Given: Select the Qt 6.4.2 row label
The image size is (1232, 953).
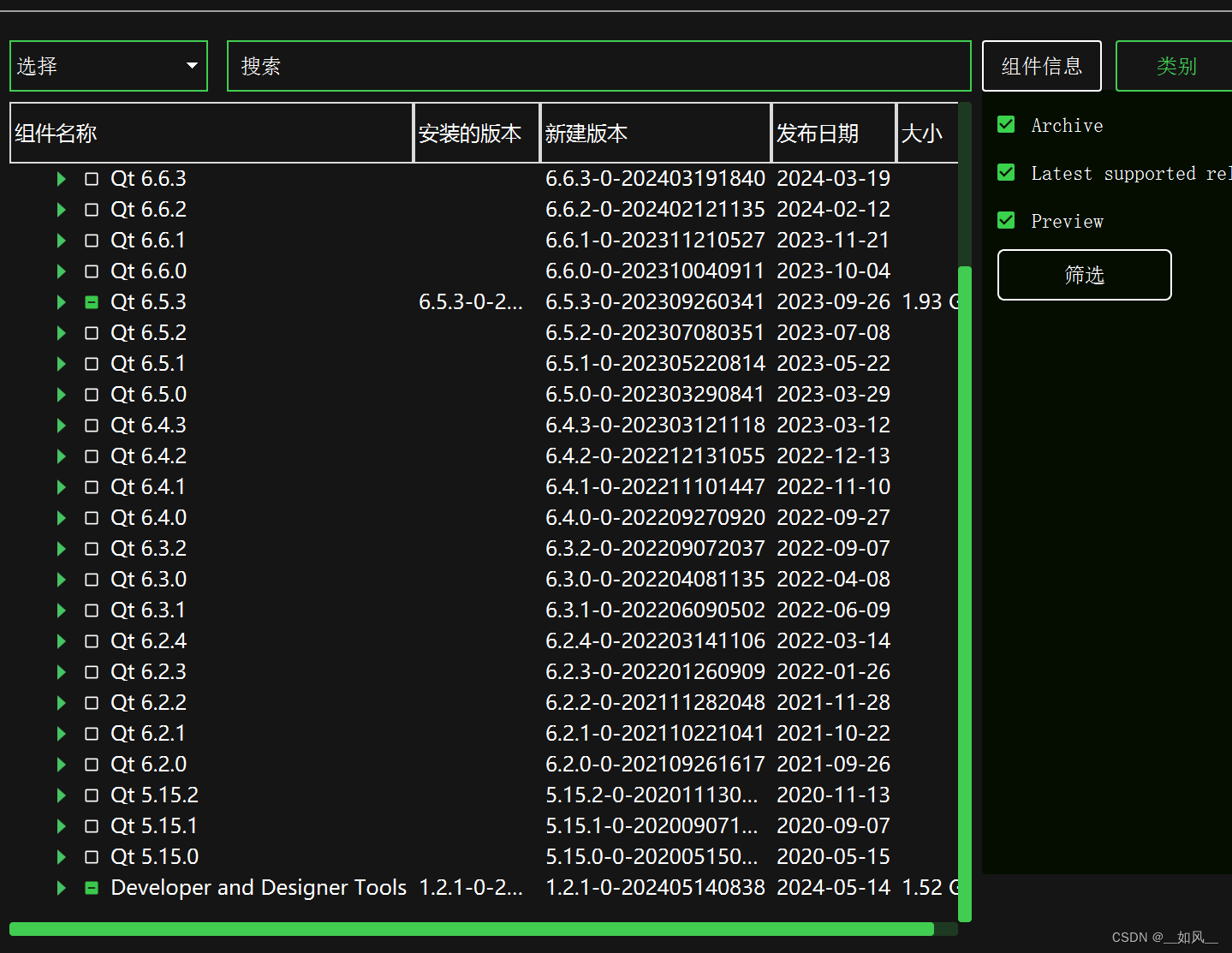Looking at the screenshot, I should [x=148, y=456].
